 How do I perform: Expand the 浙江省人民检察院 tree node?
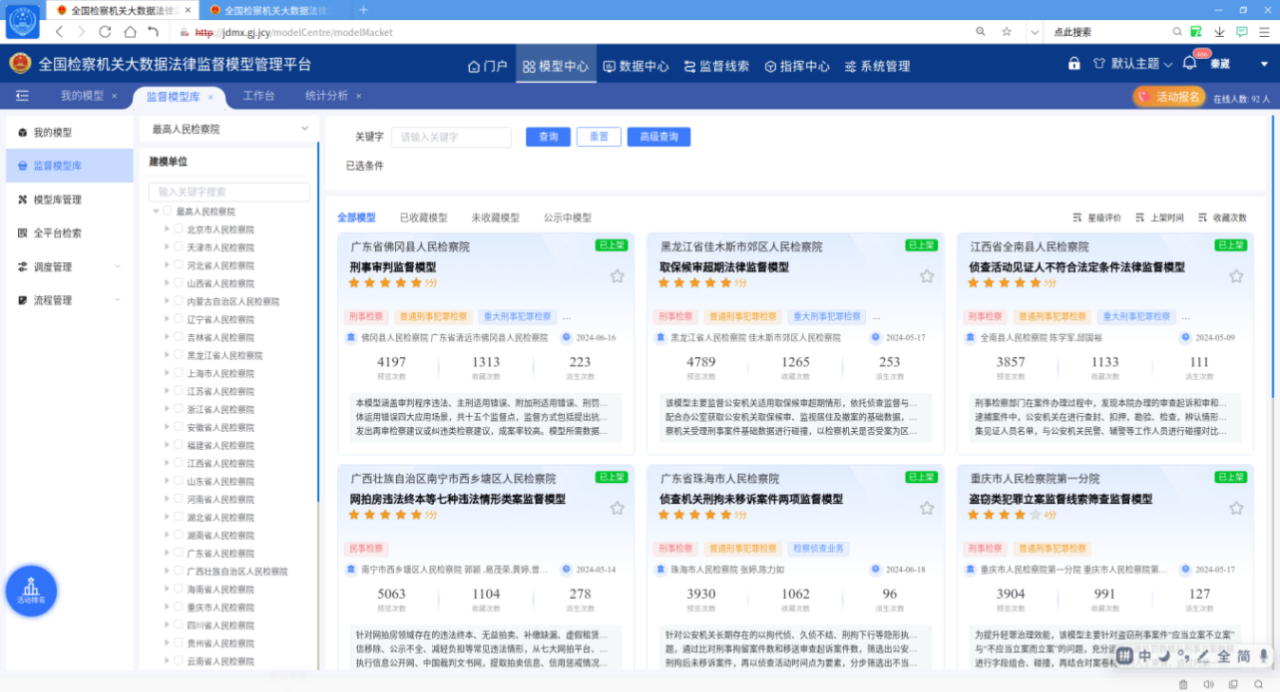[x=167, y=409]
